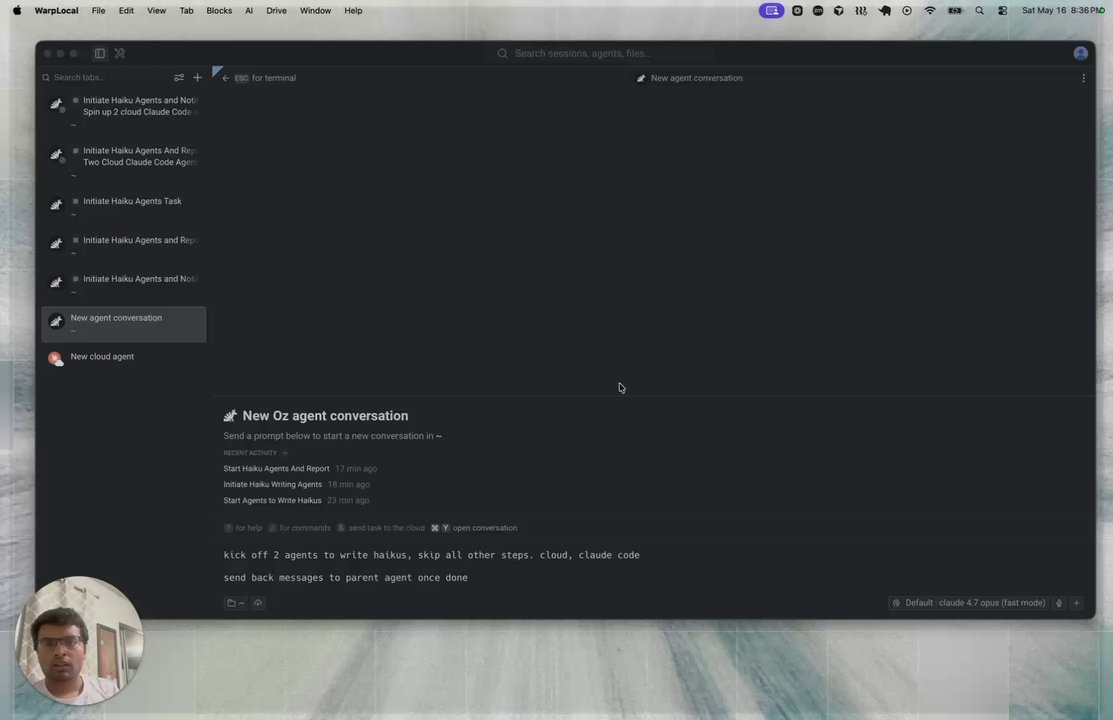Select the New cloud agent tab
This screenshot has width=1113, height=720.
coord(124,357)
